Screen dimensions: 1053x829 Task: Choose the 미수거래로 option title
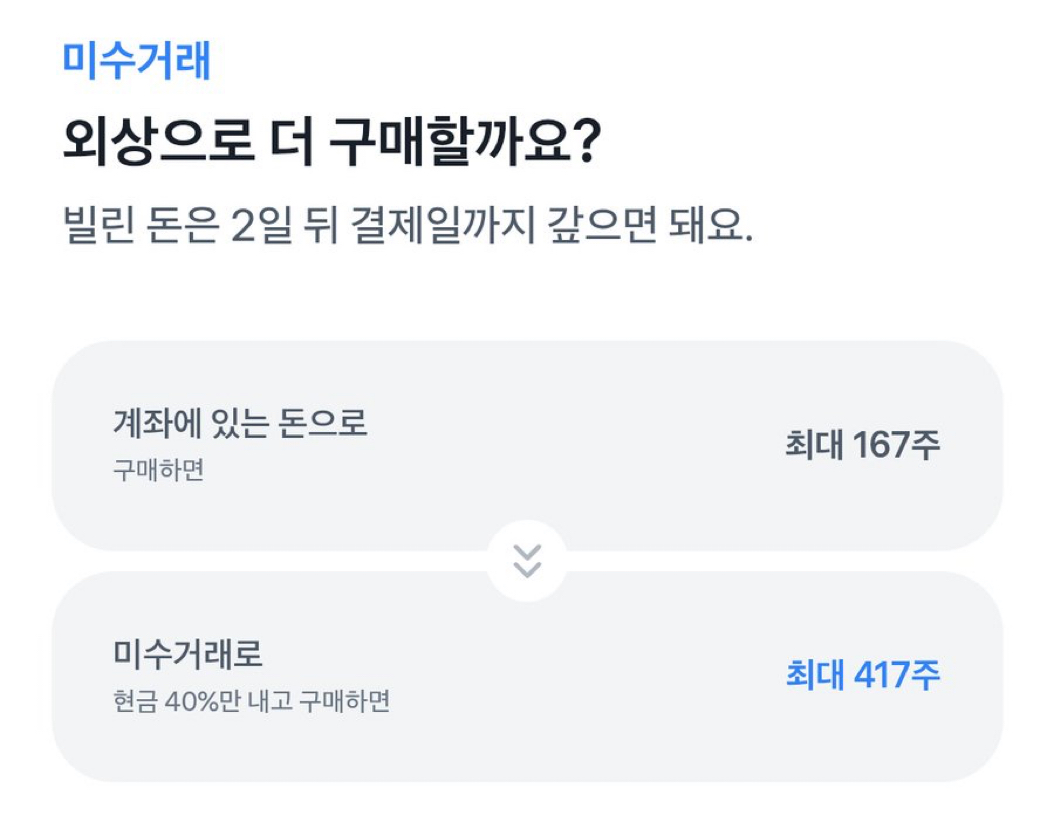(x=188, y=655)
